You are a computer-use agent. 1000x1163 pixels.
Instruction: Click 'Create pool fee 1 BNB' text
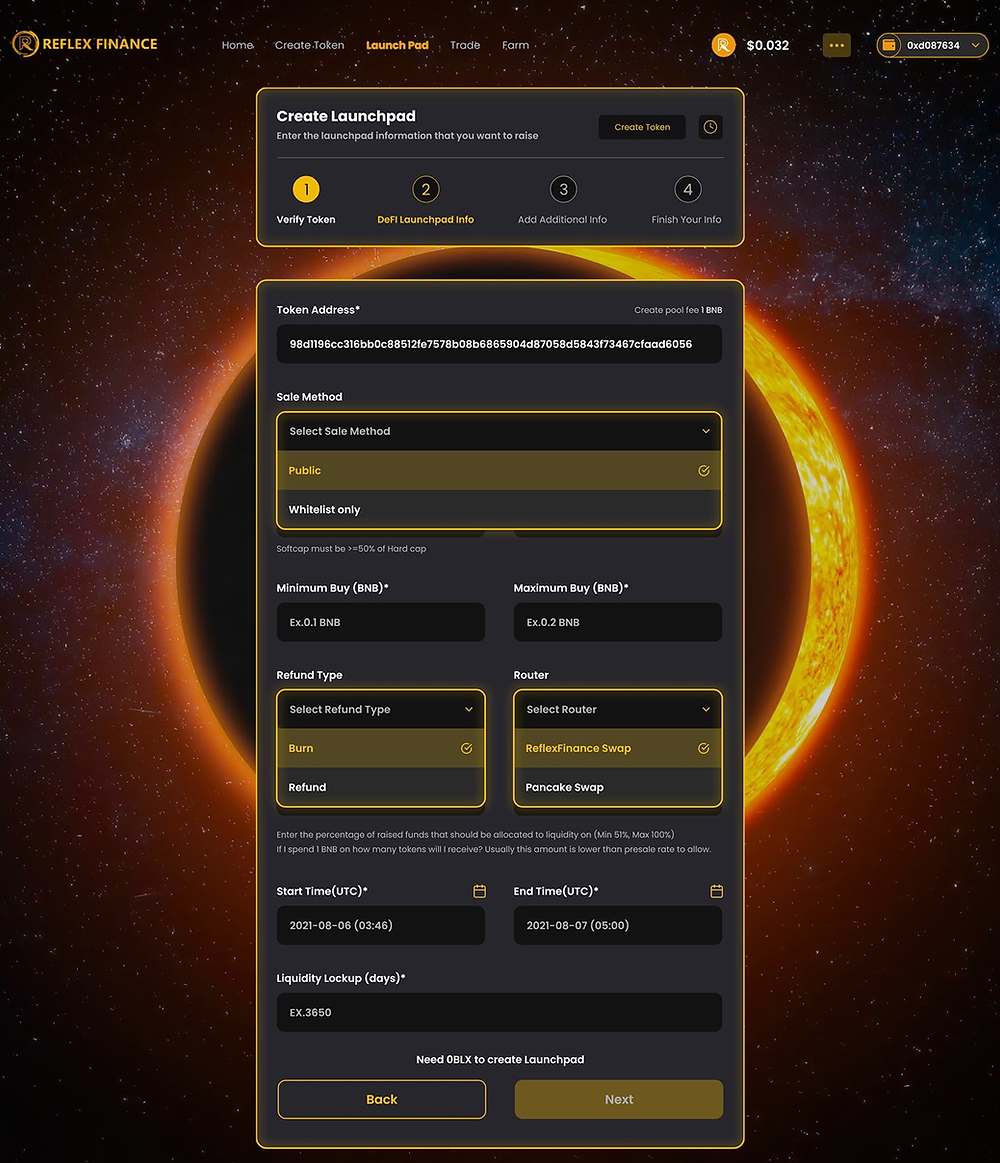tap(678, 310)
